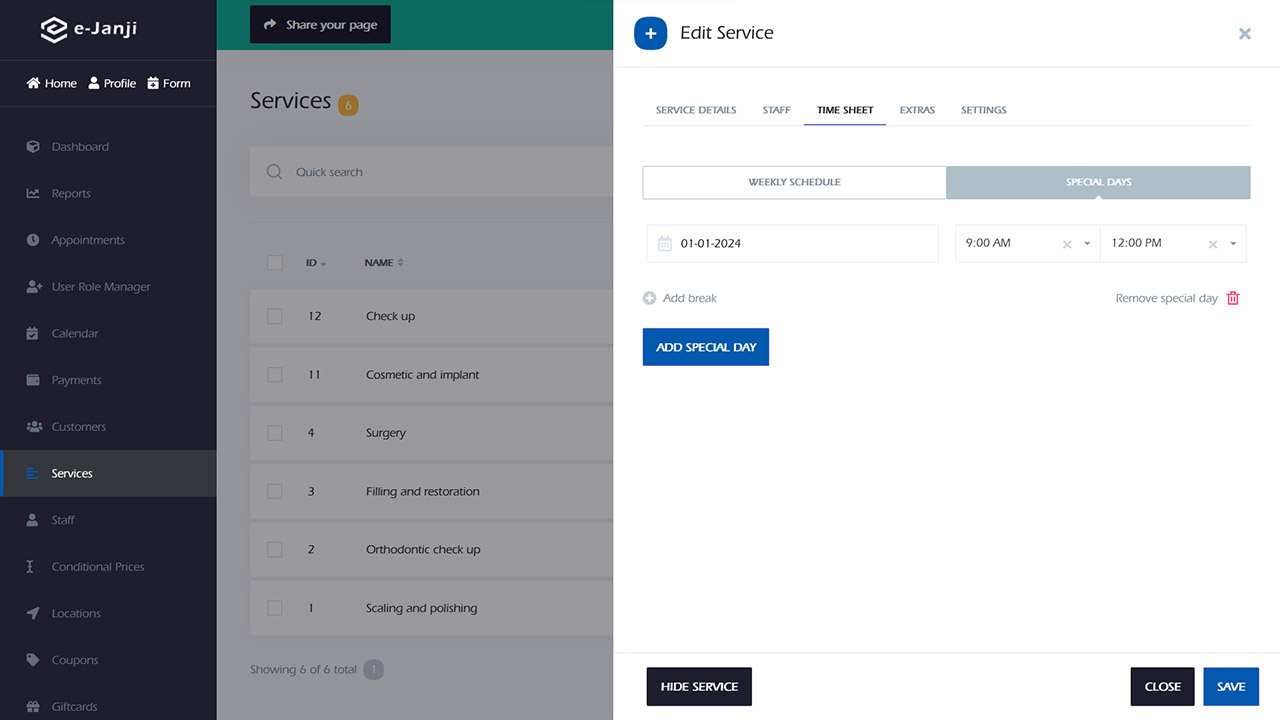Click Share your page button
1280x720 pixels.
320,25
